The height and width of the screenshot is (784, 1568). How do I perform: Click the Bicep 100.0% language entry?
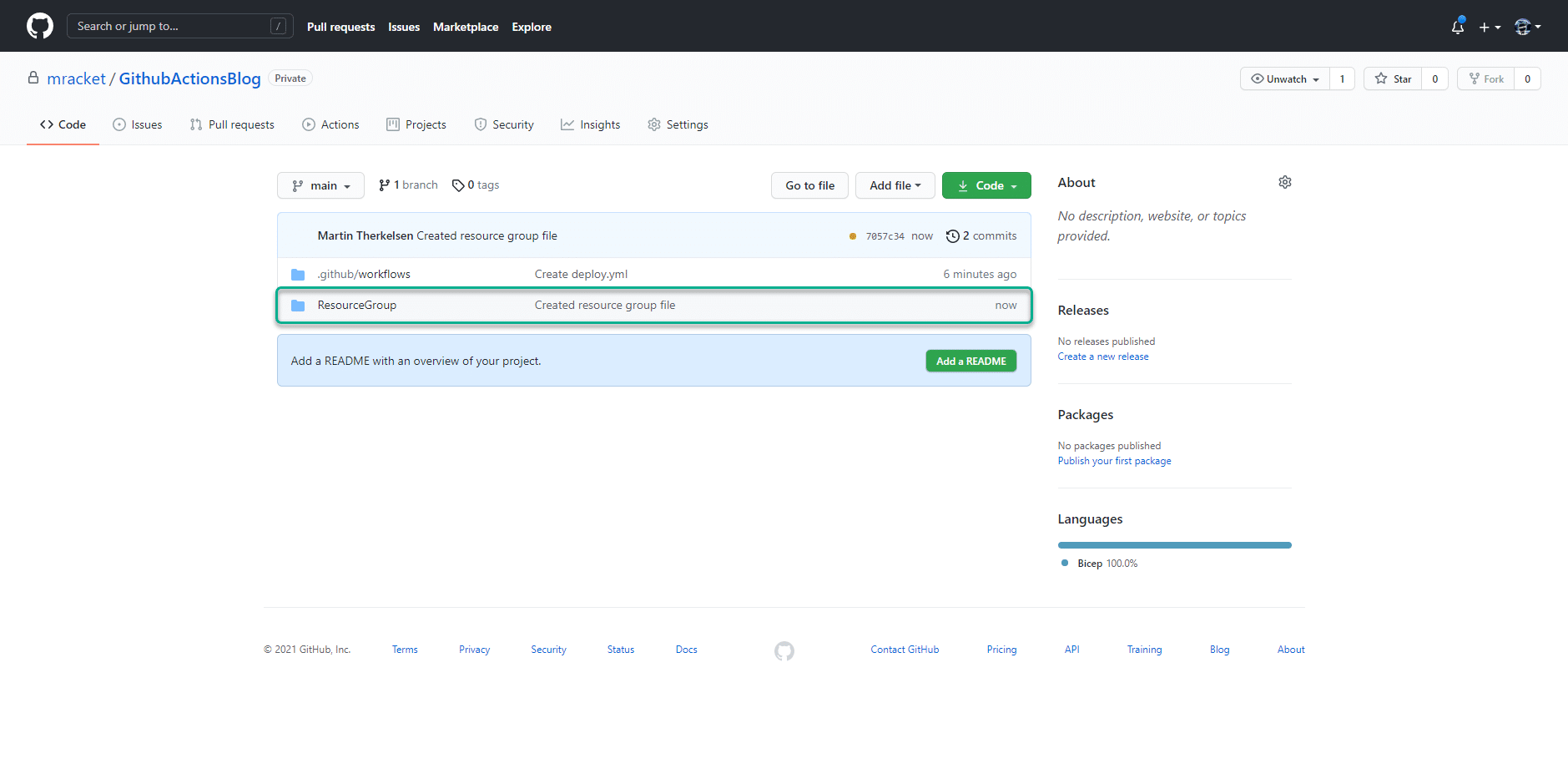pyautogui.click(x=1100, y=564)
